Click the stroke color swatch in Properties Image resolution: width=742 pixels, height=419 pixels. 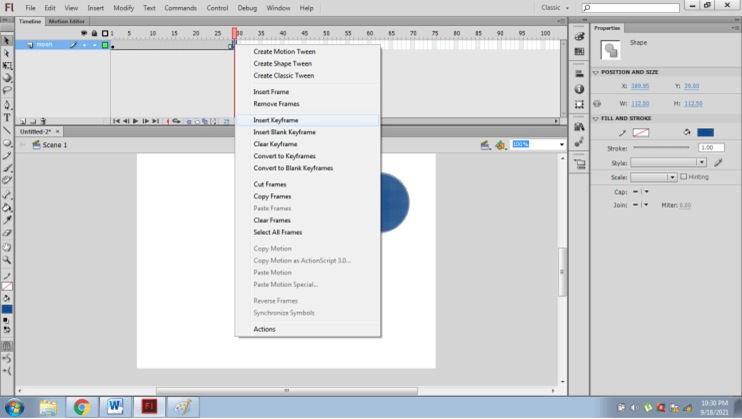coord(641,133)
